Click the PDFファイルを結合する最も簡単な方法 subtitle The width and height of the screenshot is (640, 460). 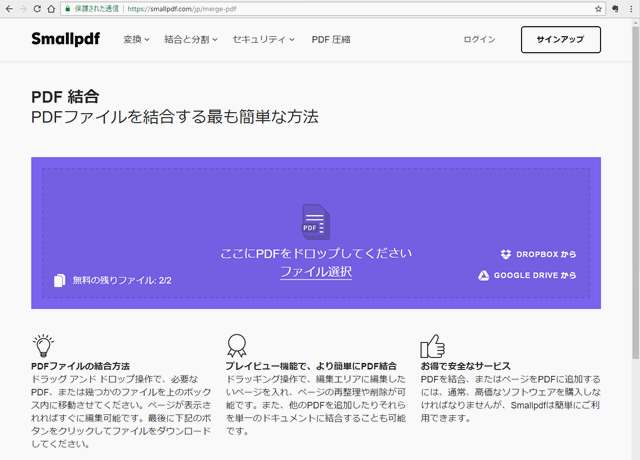click(175, 117)
